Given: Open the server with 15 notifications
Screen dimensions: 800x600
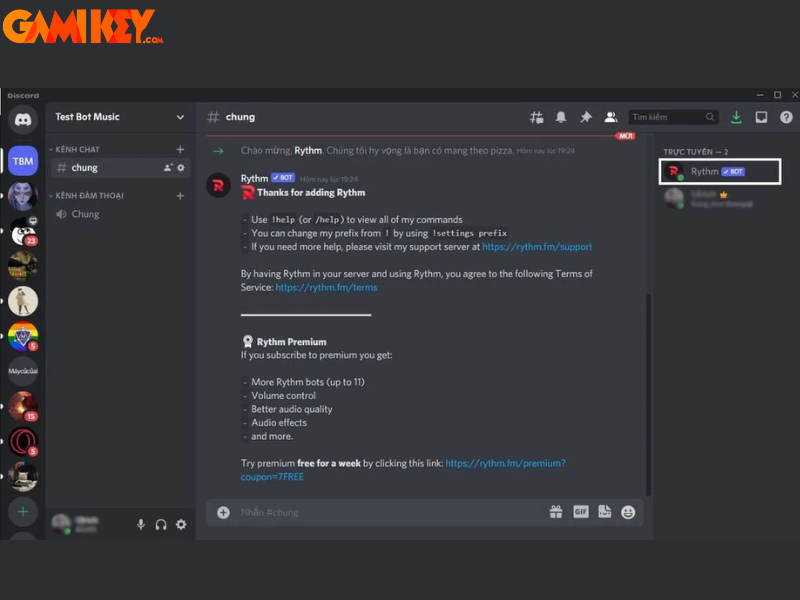Looking at the screenshot, I should 23,406.
